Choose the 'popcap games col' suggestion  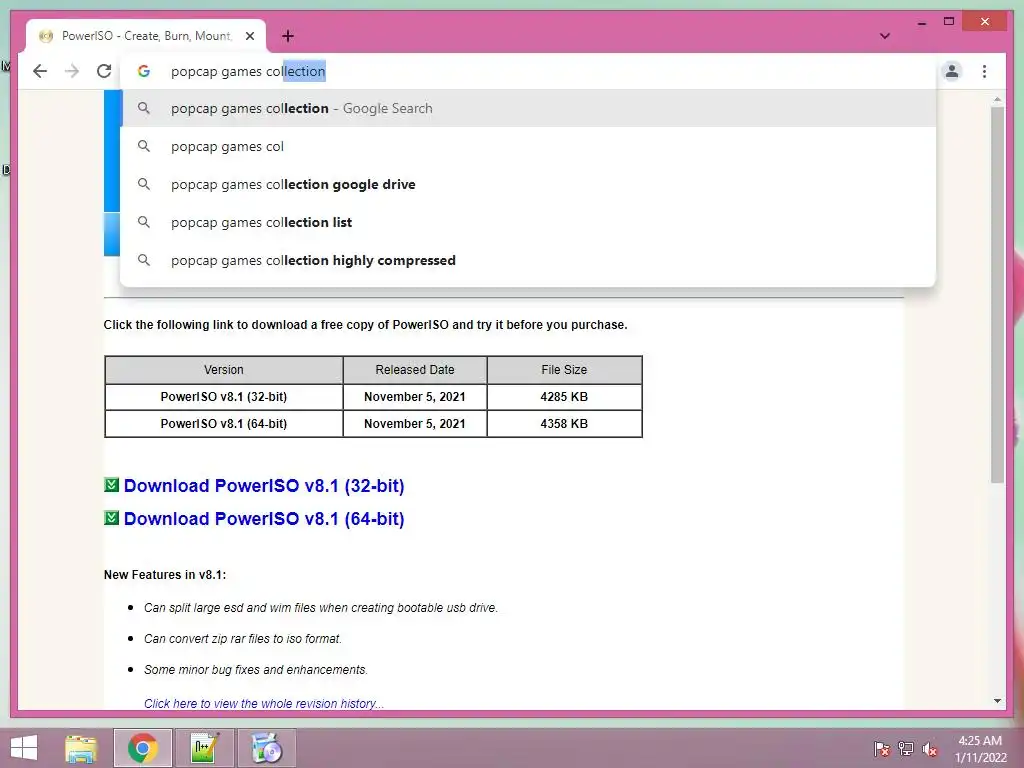tap(528, 146)
